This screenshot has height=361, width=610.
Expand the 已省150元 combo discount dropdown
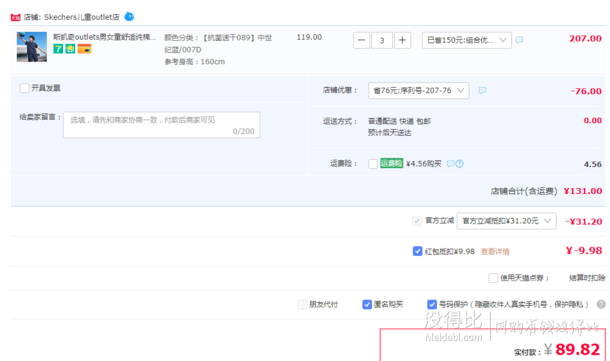click(466, 40)
